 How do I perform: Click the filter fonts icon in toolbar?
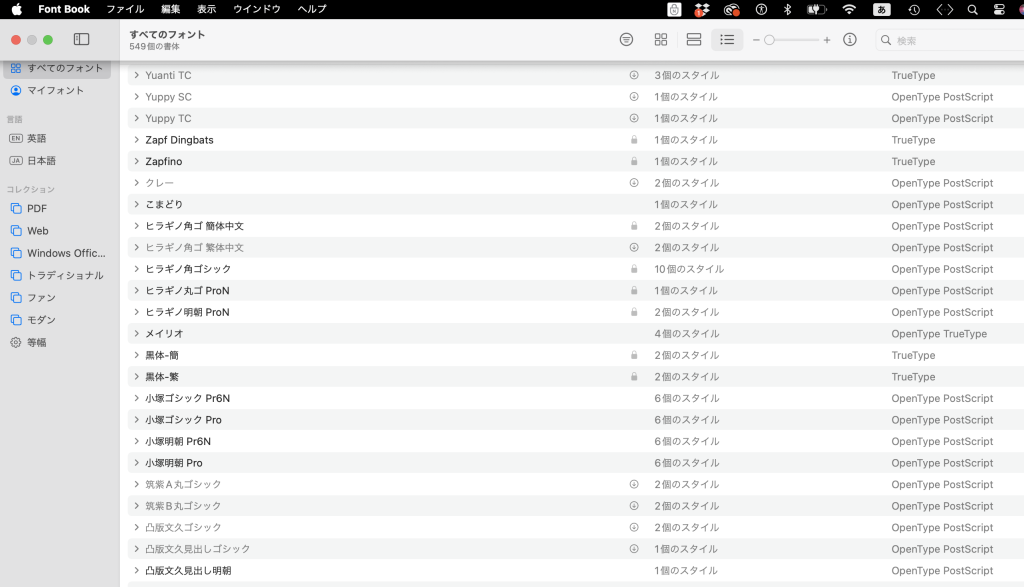coord(626,40)
